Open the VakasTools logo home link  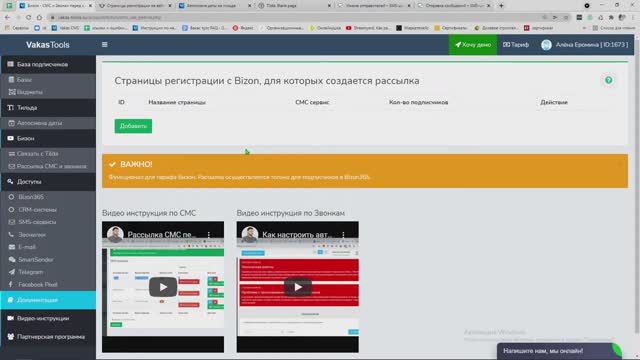[48, 44]
